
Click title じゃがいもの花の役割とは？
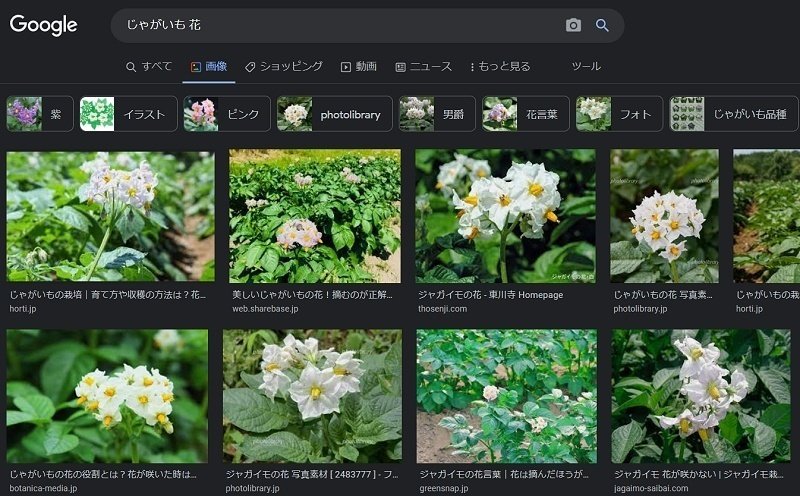(x=103, y=475)
